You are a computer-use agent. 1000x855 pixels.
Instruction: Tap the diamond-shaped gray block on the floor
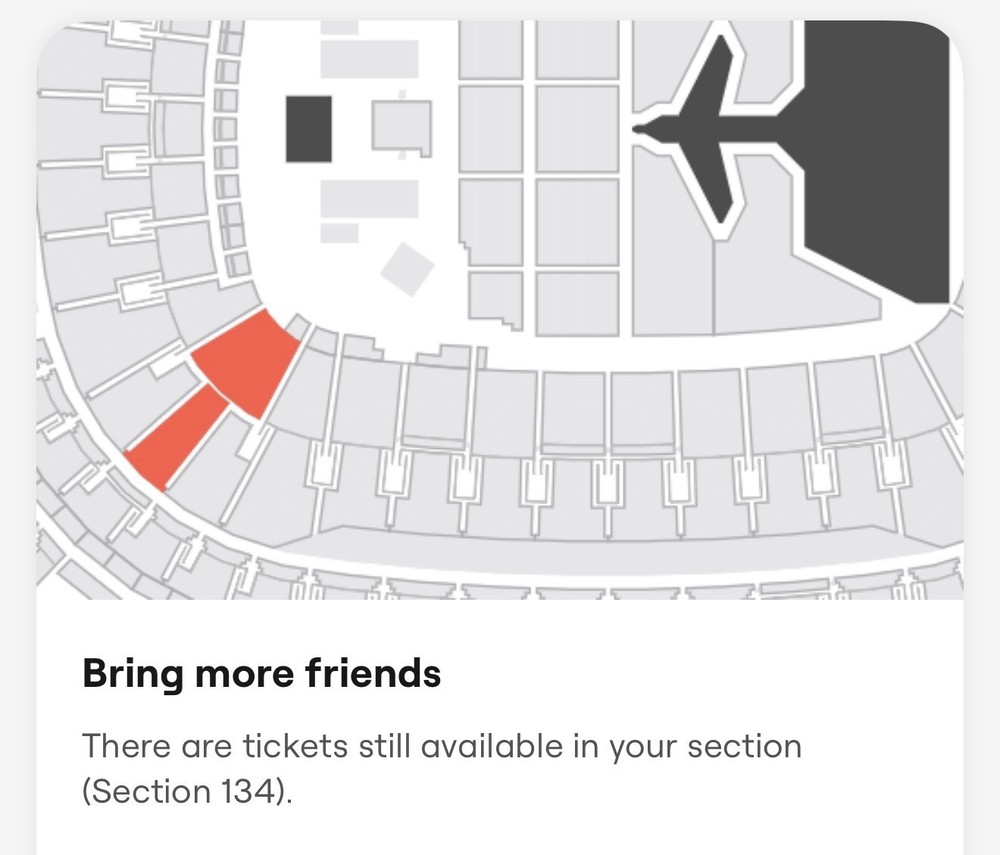pyautogui.click(x=407, y=268)
